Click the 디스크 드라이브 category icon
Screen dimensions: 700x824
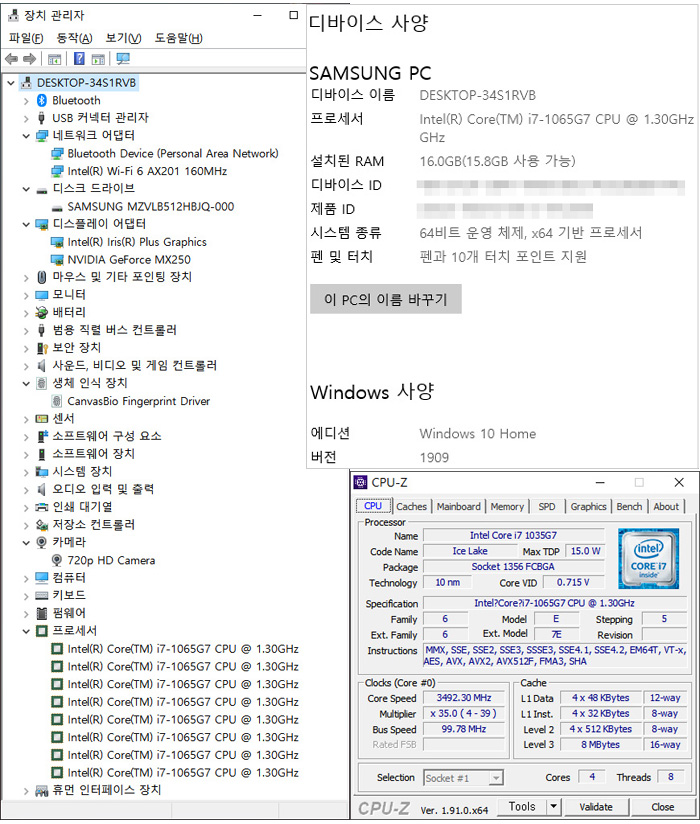click(x=42, y=190)
